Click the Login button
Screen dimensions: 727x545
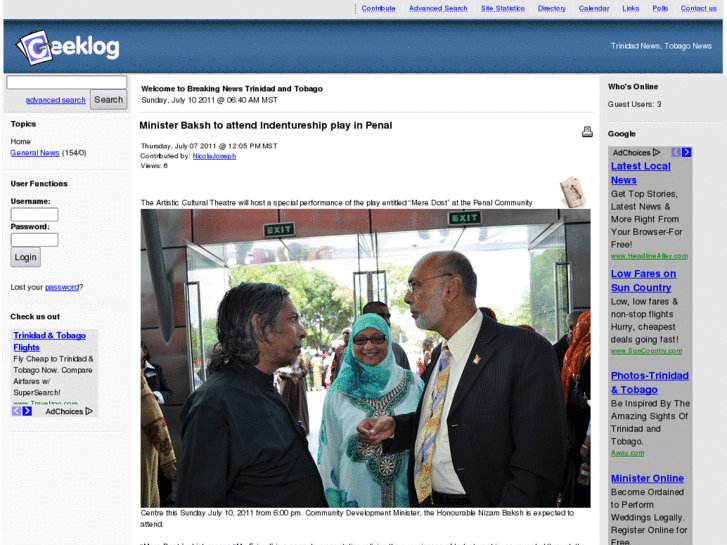click(26, 257)
